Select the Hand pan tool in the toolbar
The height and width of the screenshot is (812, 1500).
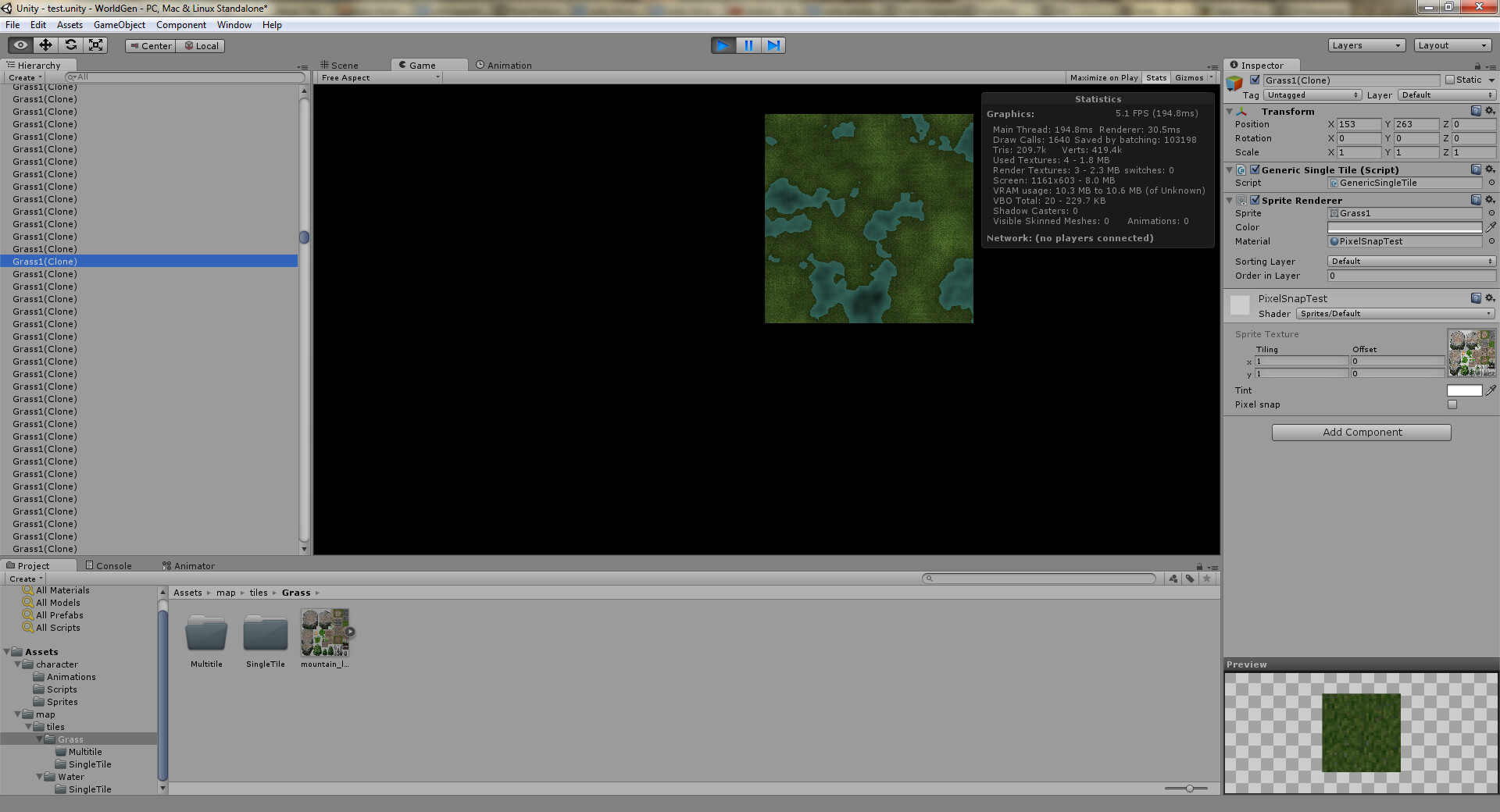click(x=20, y=45)
